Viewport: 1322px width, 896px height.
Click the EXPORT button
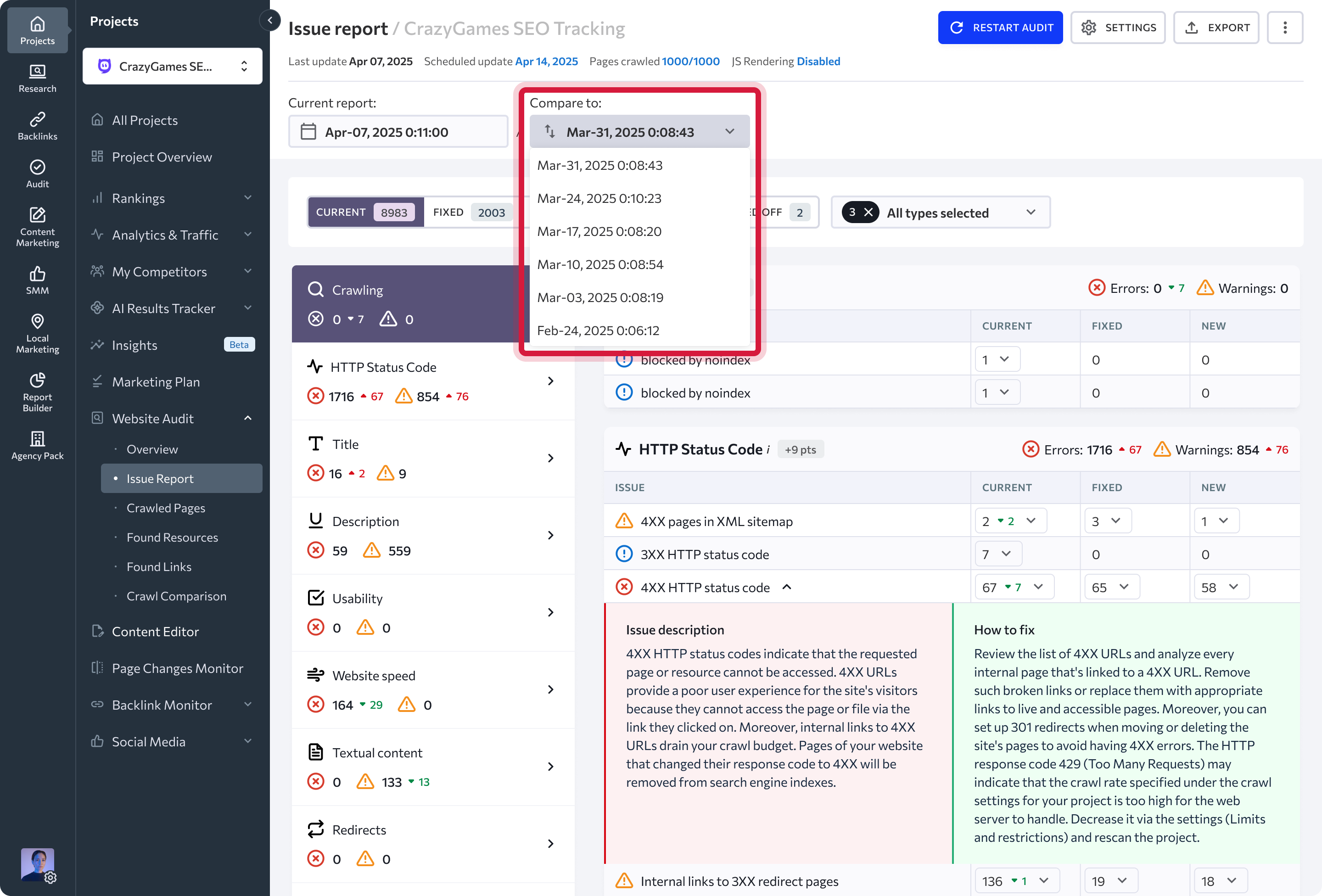(1216, 27)
